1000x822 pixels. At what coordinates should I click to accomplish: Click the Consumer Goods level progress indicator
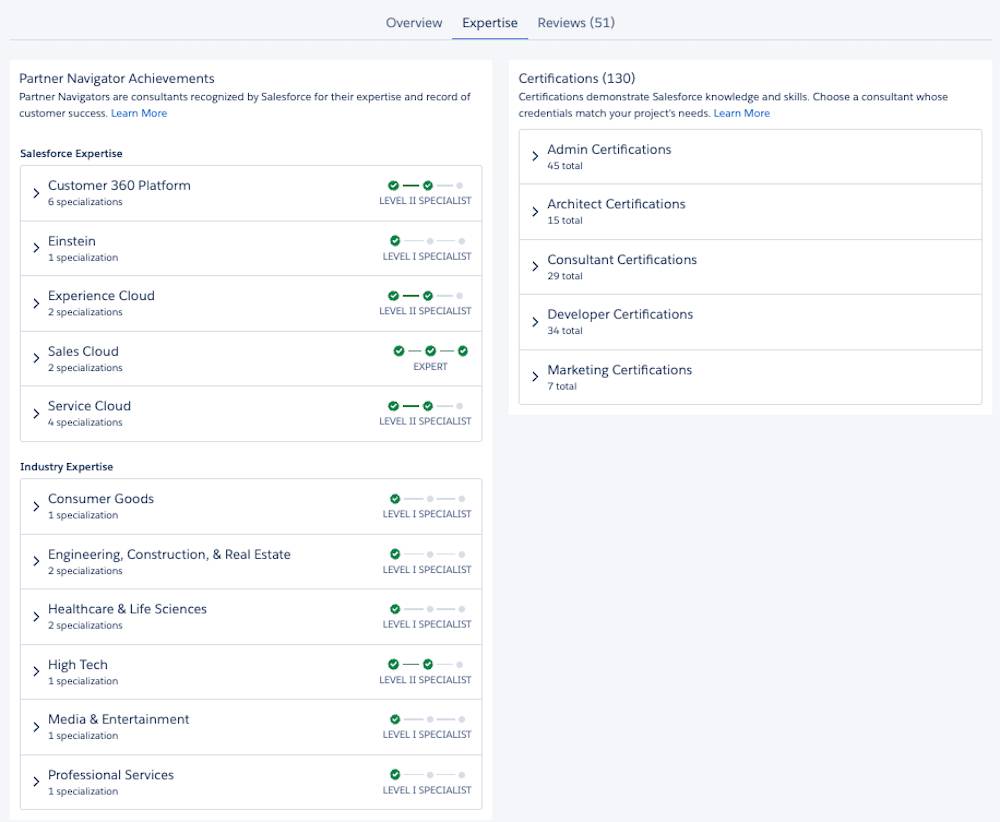(x=427, y=499)
